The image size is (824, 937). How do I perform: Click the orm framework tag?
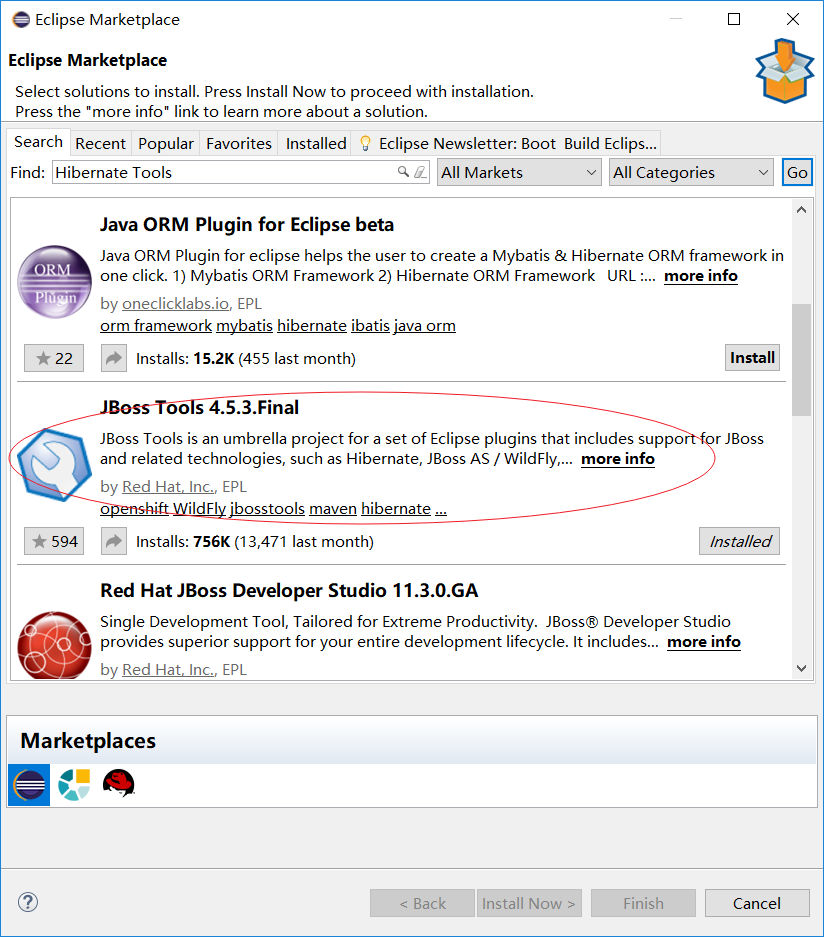pyautogui.click(x=156, y=326)
